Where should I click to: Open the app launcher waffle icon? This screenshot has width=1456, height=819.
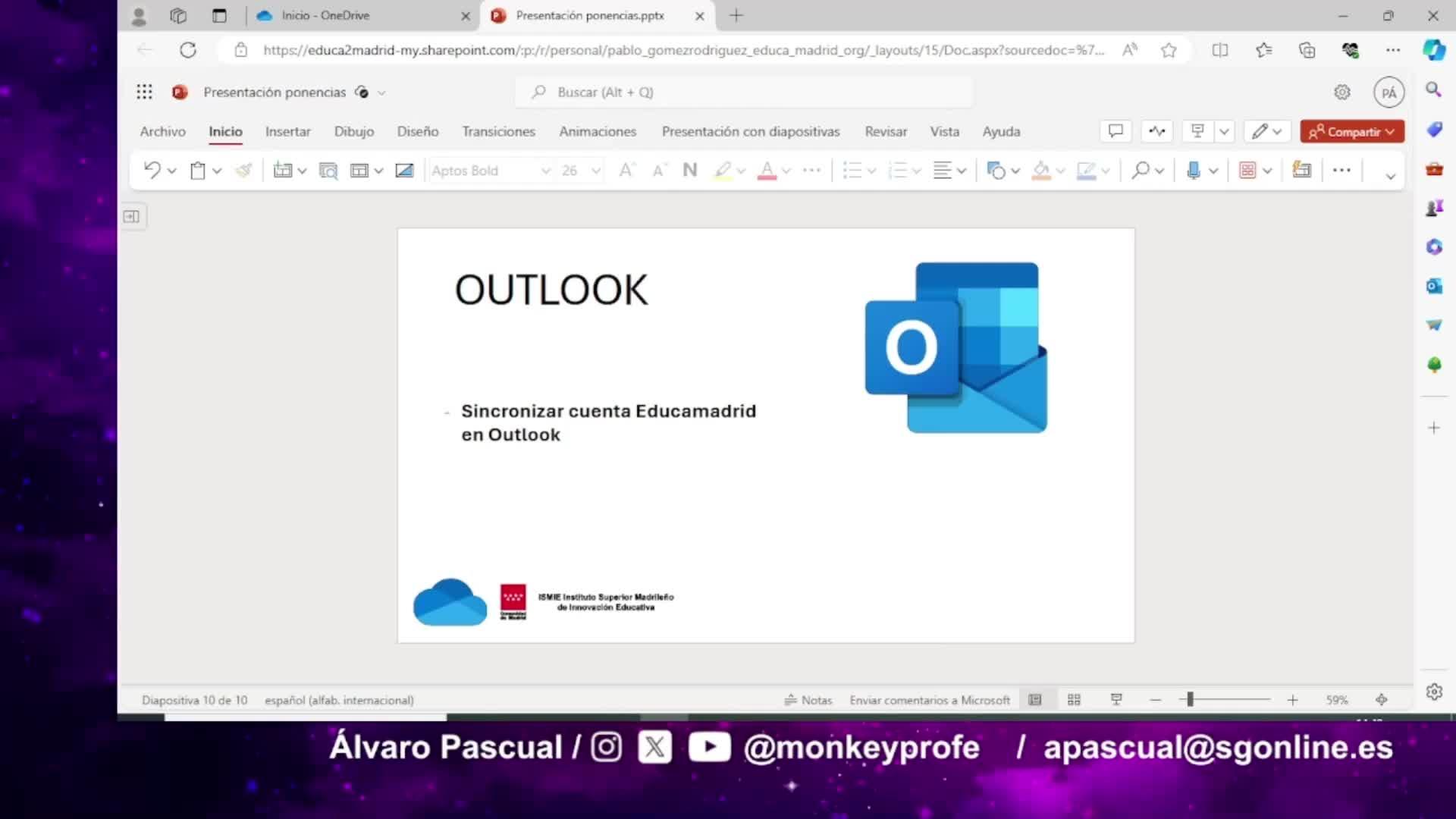click(x=144, y=92)
